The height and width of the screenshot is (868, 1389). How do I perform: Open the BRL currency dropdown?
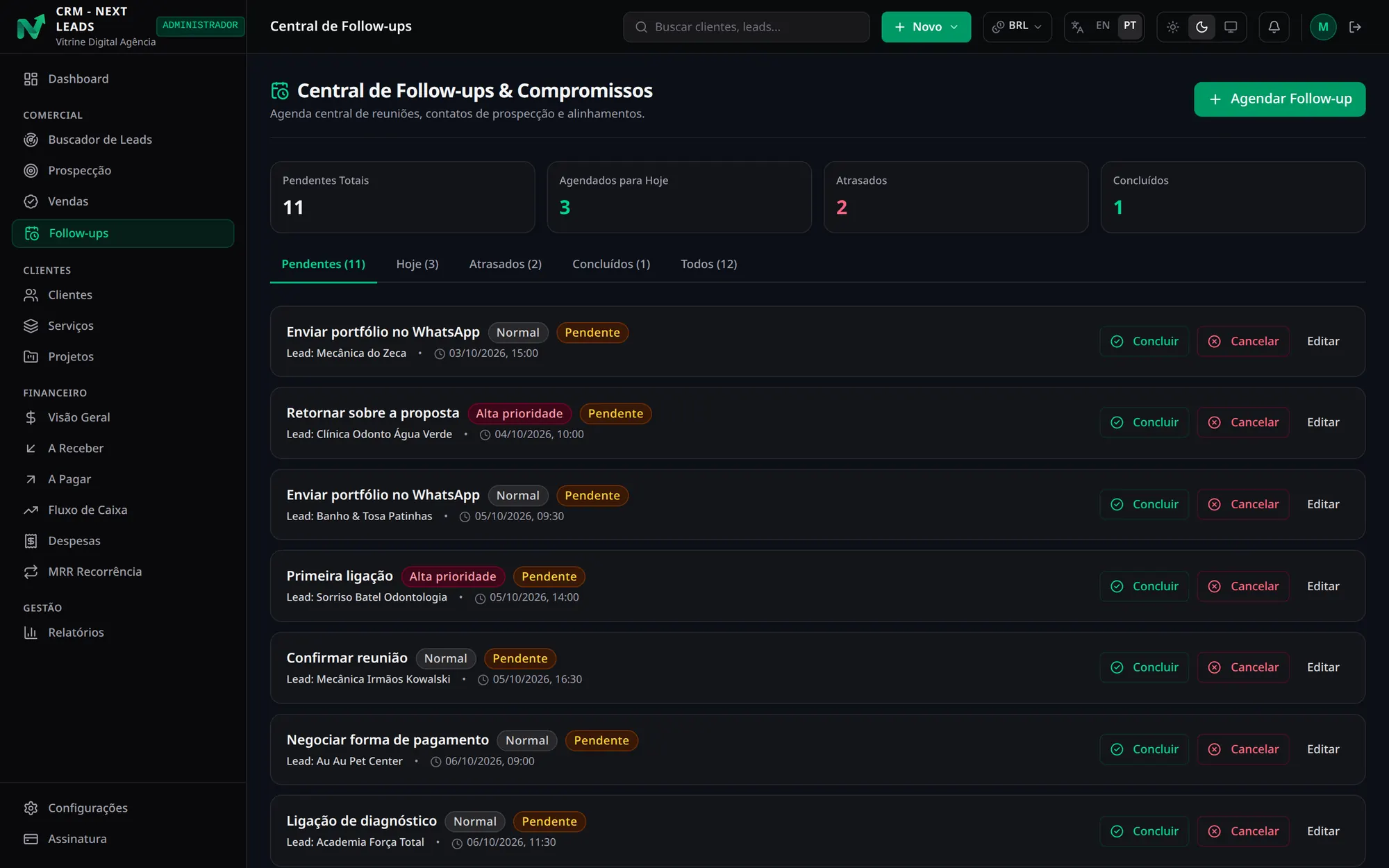click(x=1017, y=26)
